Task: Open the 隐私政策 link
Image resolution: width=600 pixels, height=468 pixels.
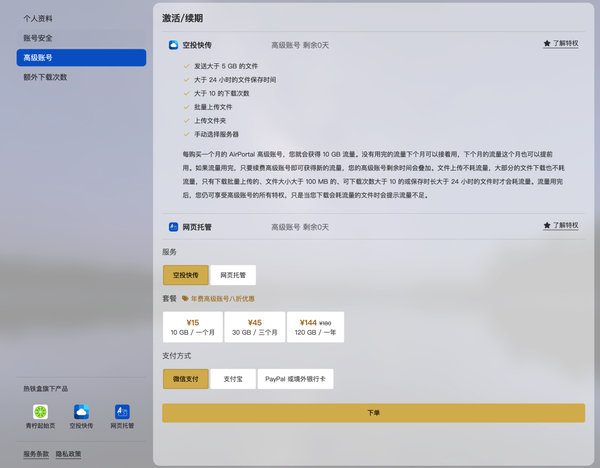Action: [x=68, y=454]
